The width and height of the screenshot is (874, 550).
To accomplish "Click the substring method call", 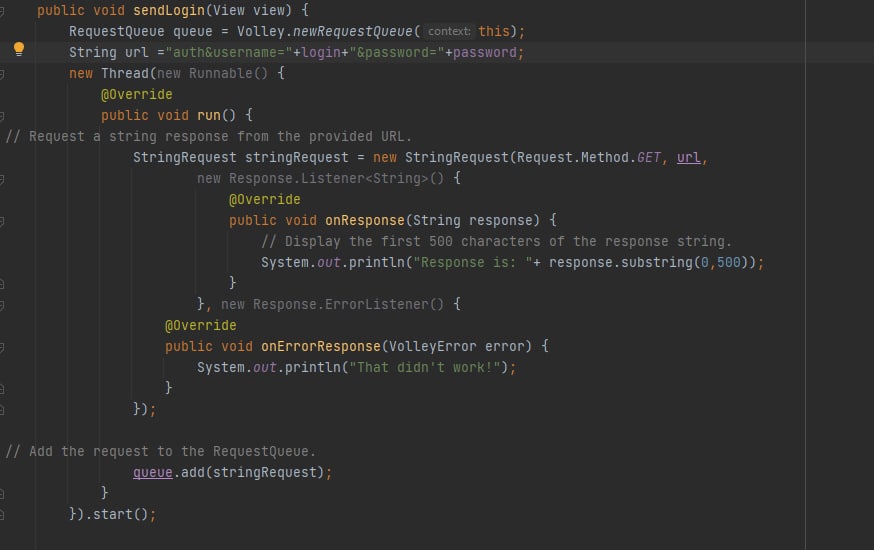I will pos(657,262).
